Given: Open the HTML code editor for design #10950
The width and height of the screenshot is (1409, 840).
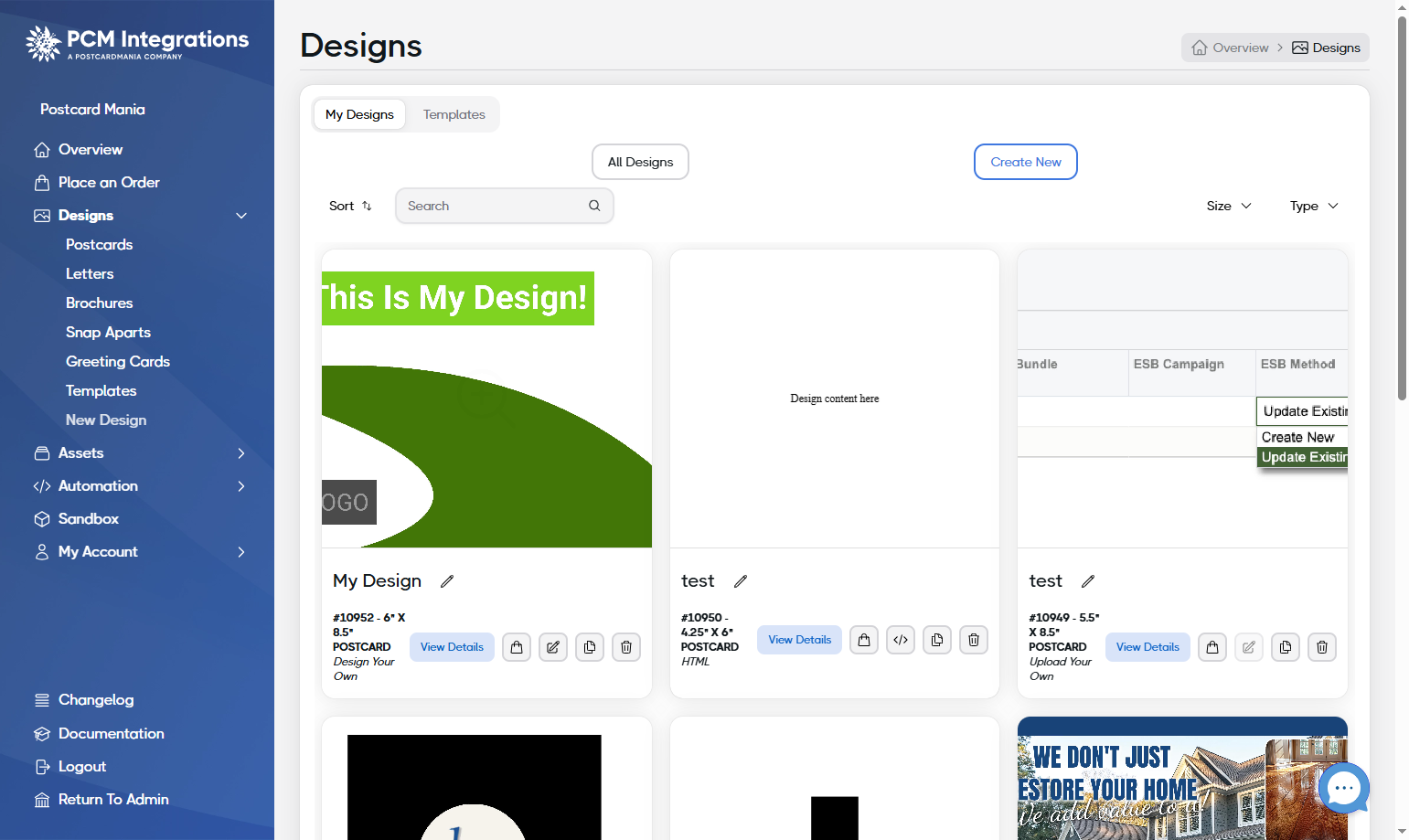Looking at the screenshot, I should [901, 640].
